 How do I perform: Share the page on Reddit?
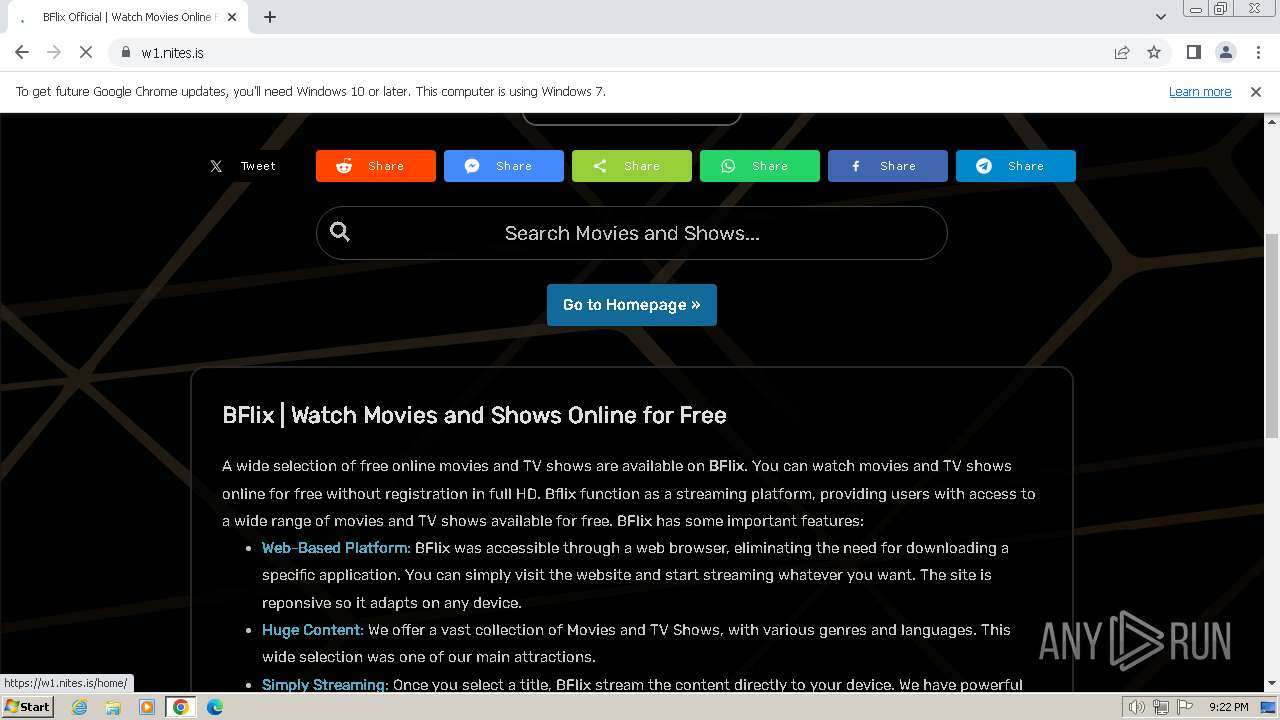tap(376, 166)
